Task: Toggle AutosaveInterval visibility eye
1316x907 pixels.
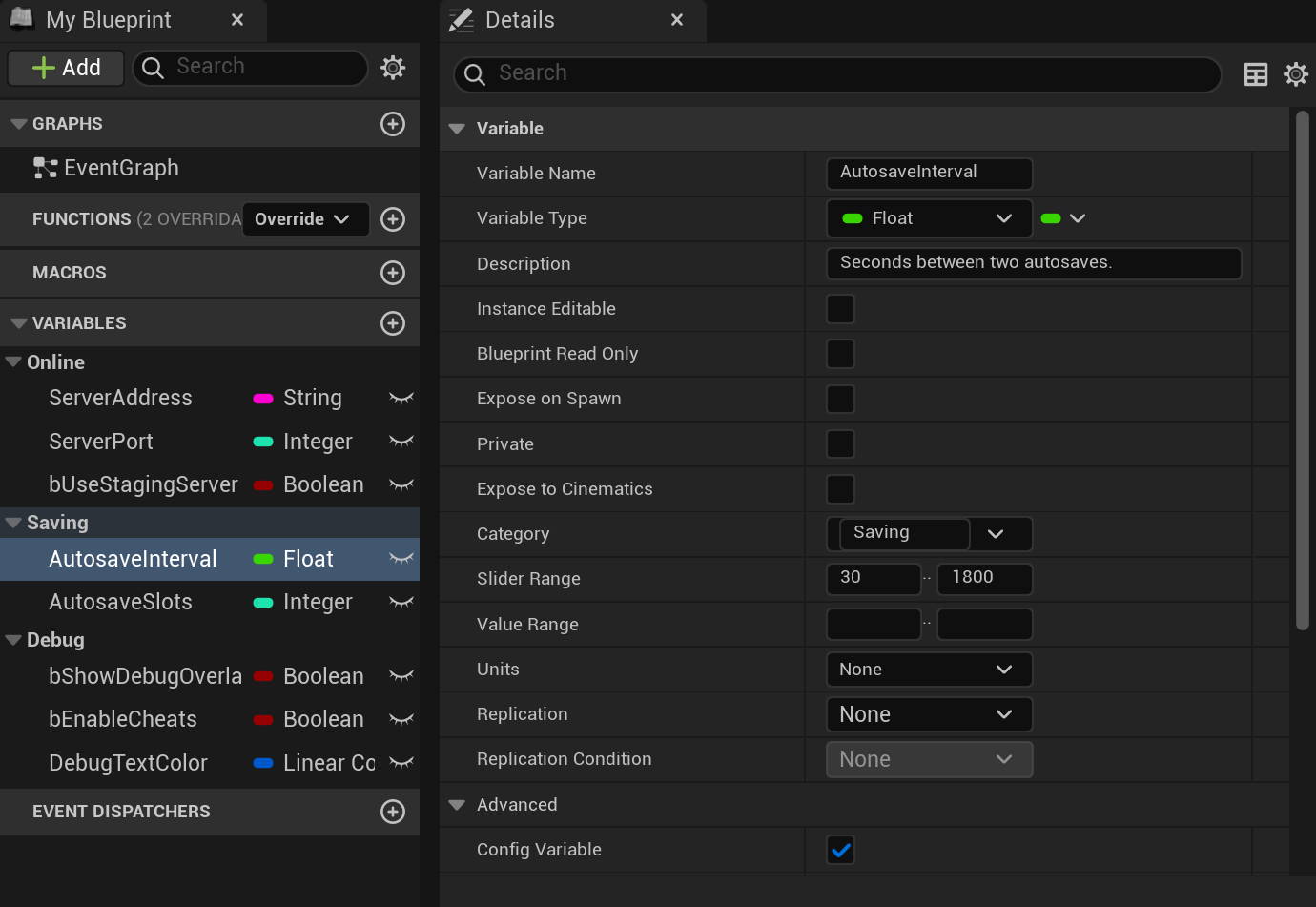Action: [x=401, y=559]
